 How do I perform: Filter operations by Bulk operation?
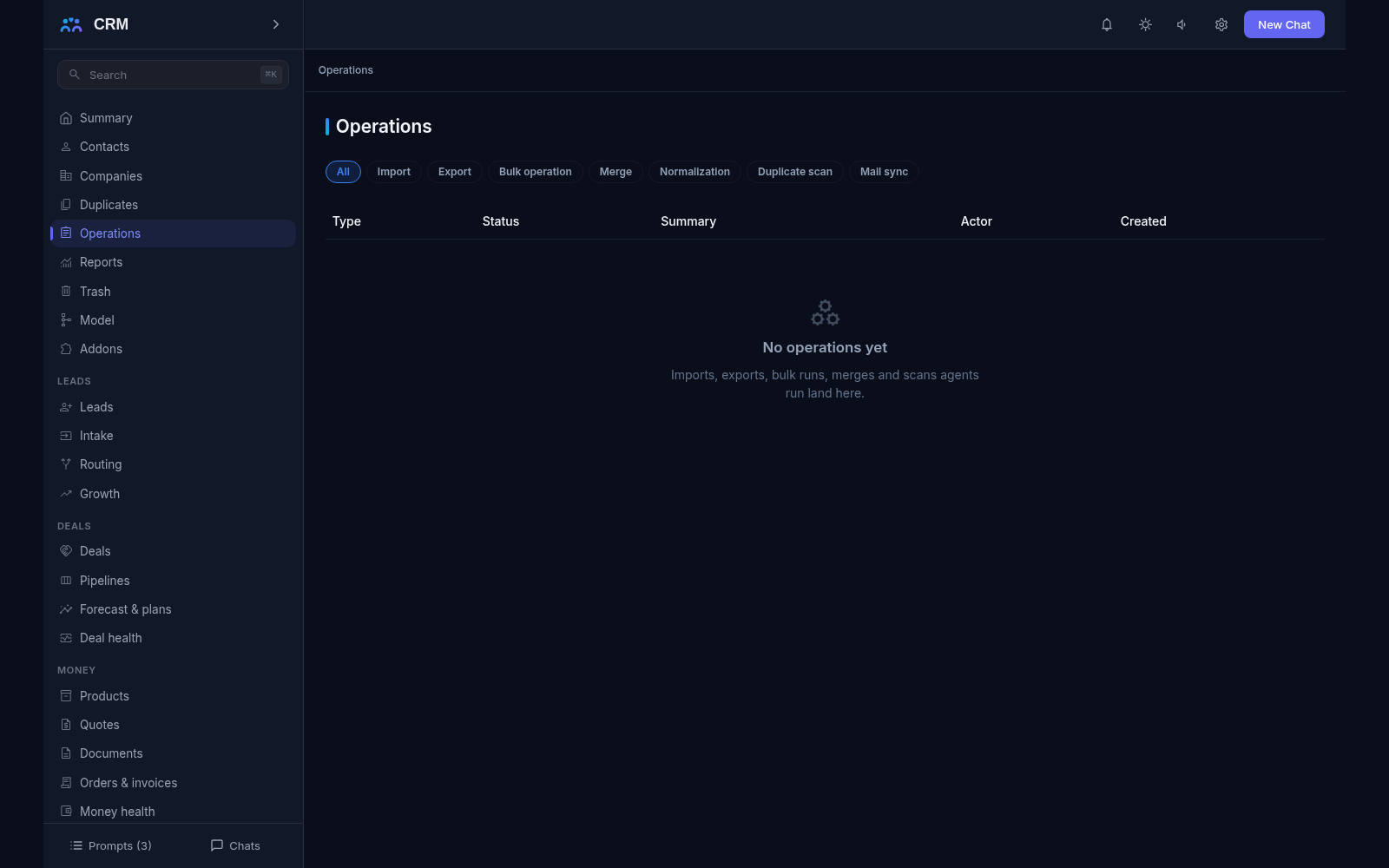[x=536, y=172]
